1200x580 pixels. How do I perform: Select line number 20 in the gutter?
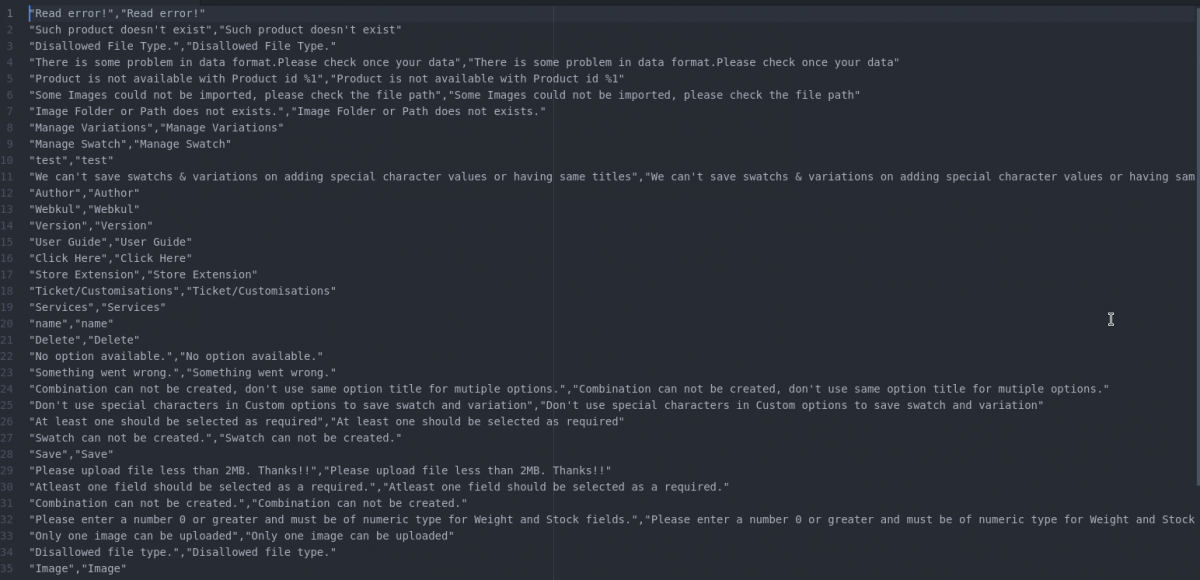9,324
